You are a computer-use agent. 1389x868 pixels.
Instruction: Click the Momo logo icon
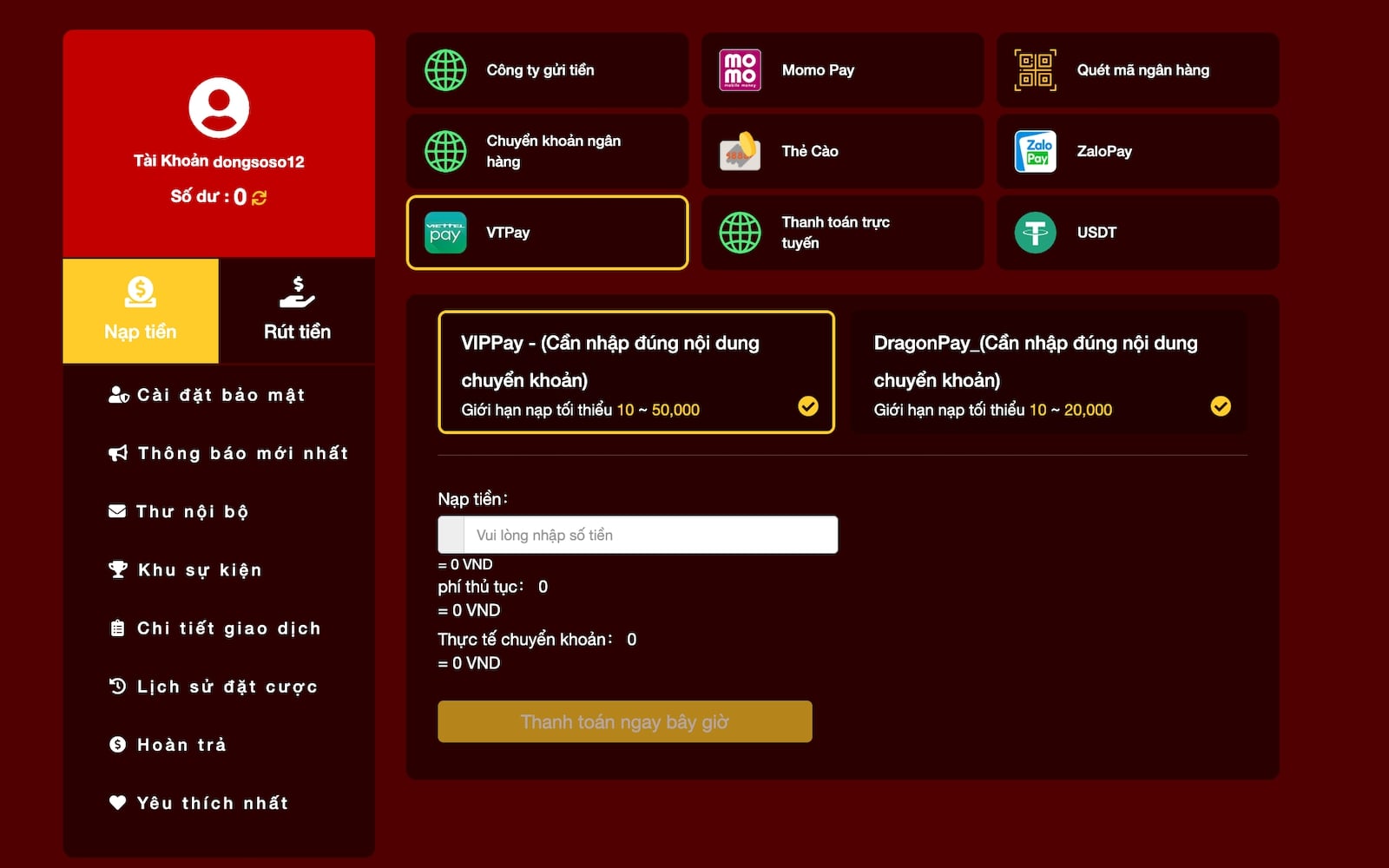(x=741, y=70)
